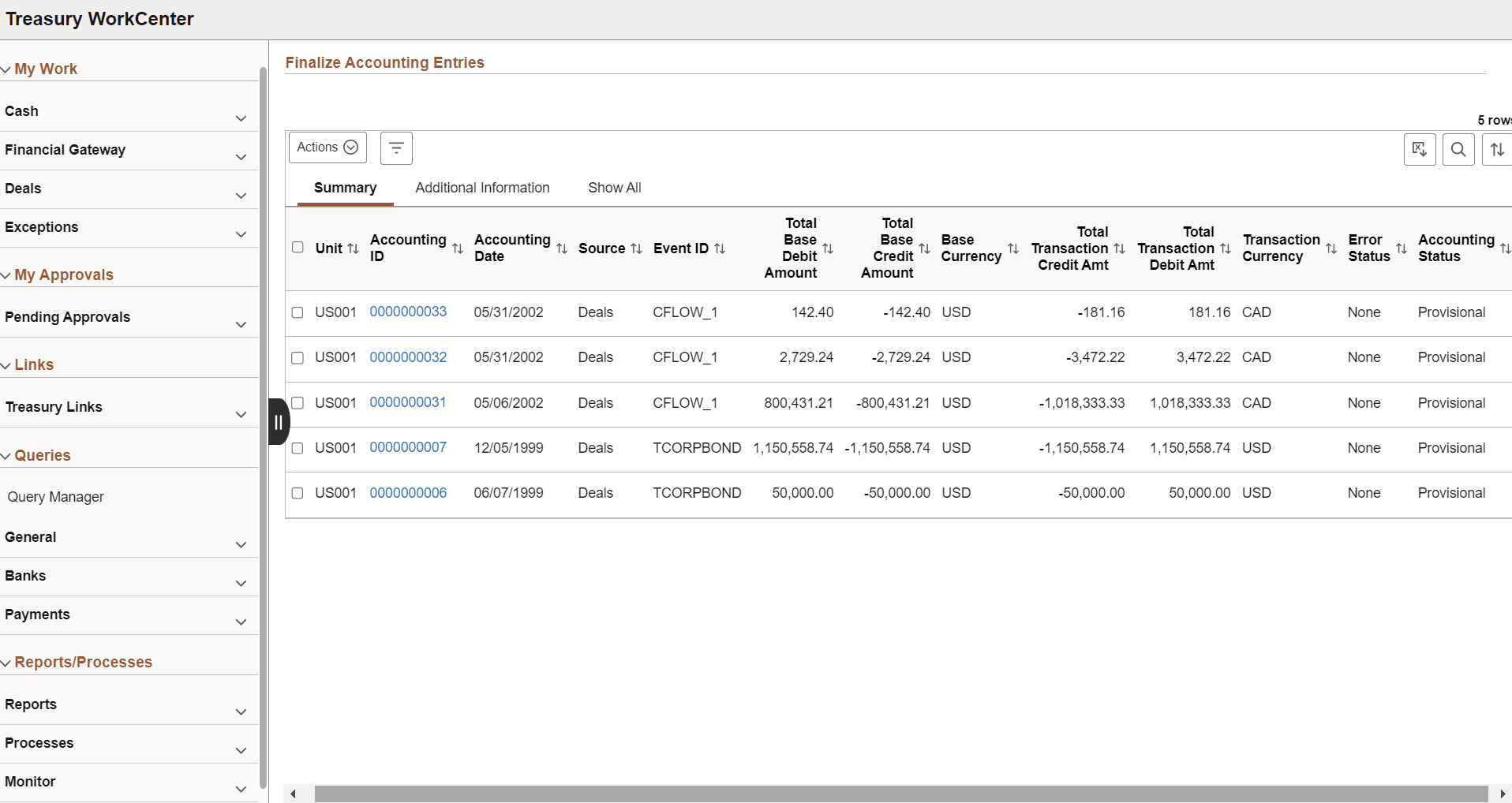Image resolution: width=1512 pixels, height=803 pixels.
Task: Check the select-all box in the header row
Action: coord(298,247)
